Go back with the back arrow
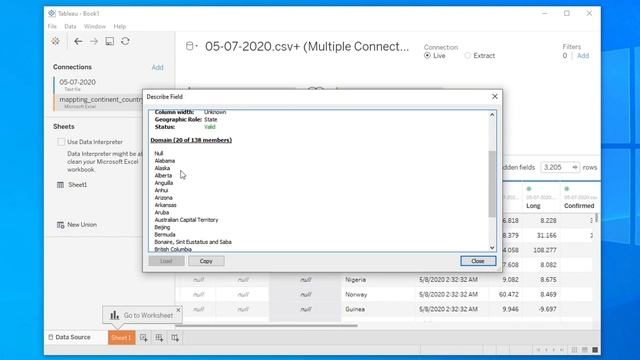Screen dimensions: 640x360 coord(78,41)
